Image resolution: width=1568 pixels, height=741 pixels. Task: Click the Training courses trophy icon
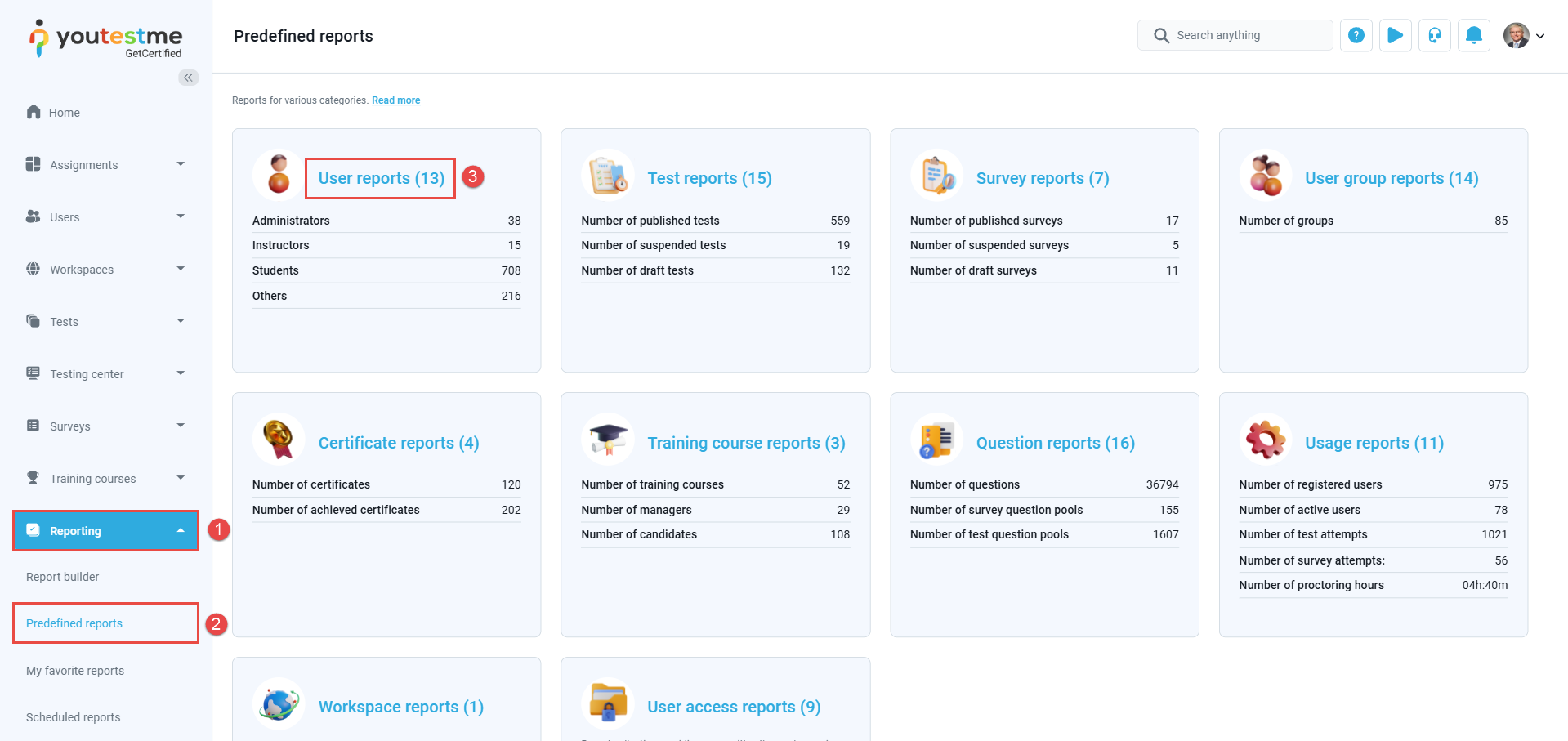(34, 478)
